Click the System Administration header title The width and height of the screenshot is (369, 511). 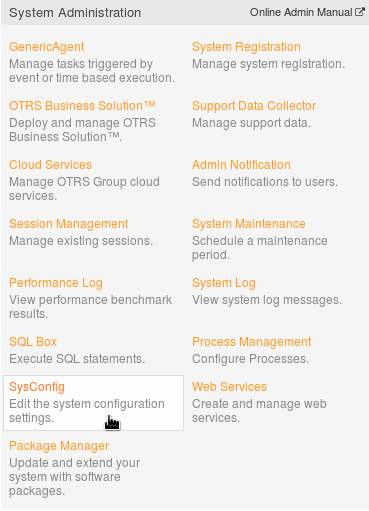click(x=75, y=13)
